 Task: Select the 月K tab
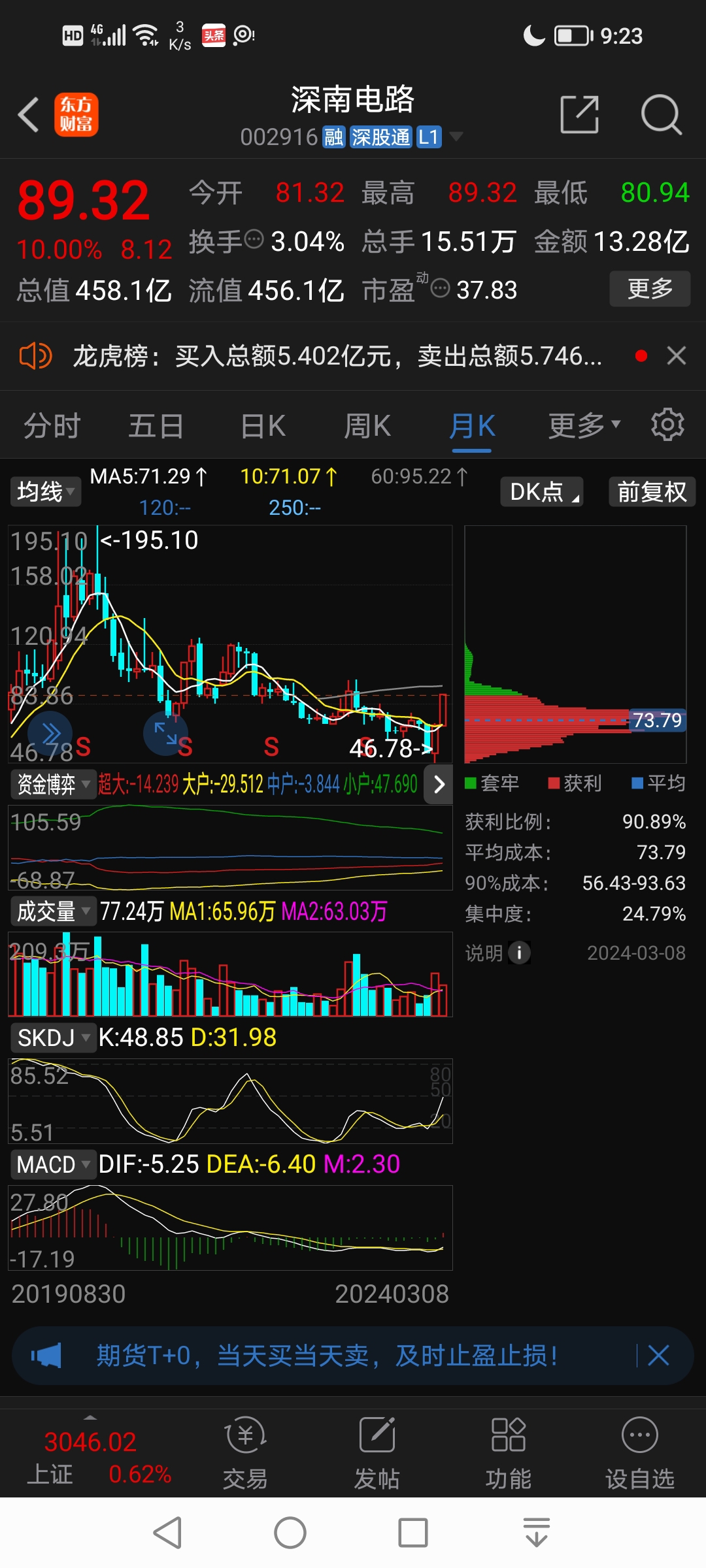(x=472, y=426)
